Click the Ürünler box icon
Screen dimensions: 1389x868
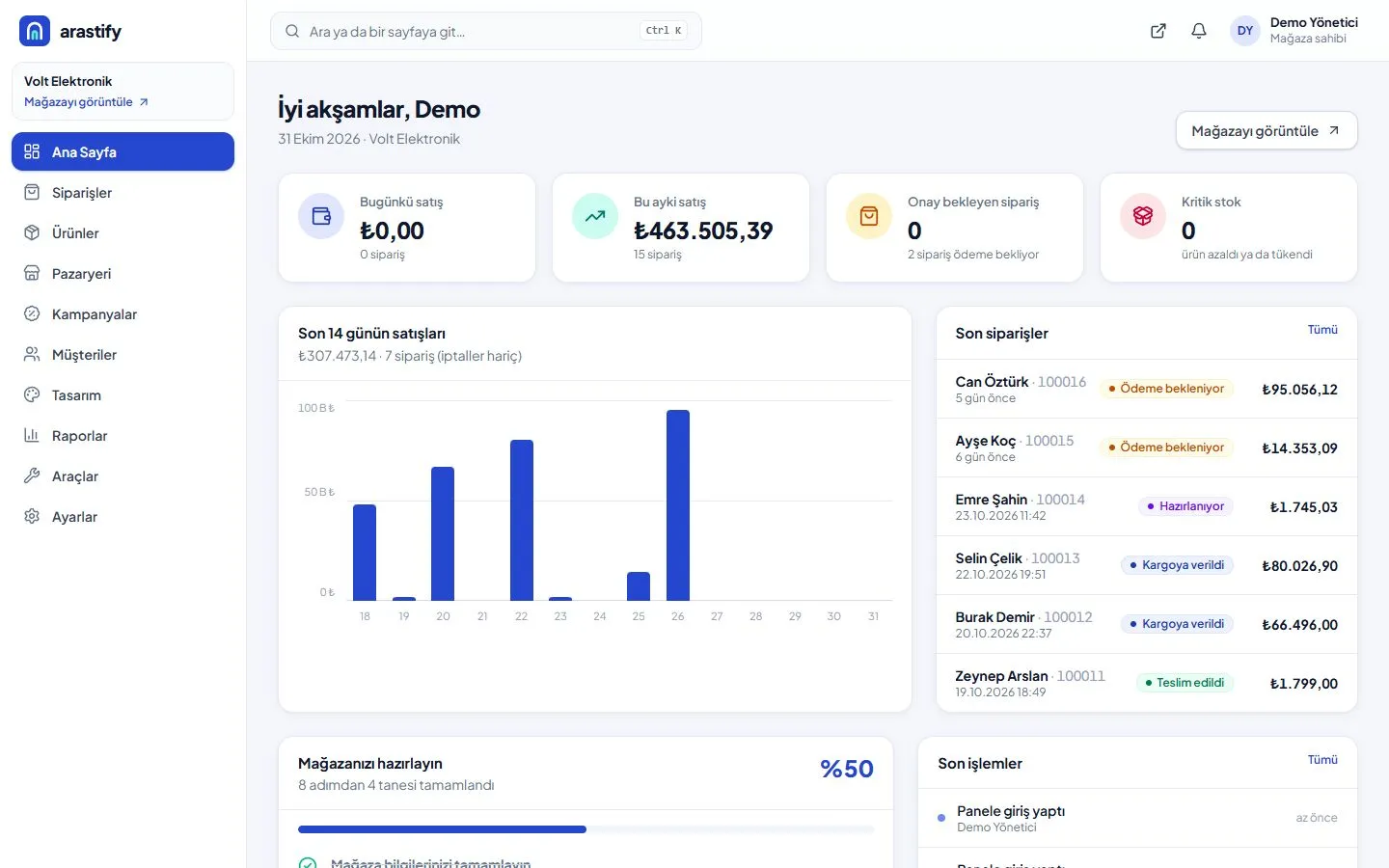[32, 232]
